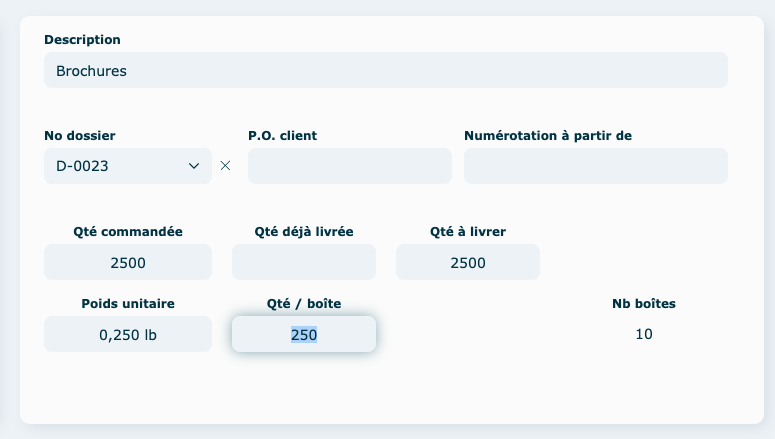Focus the Qté à livrer field
Viewport: 775px width, 439px height.
[x=467, y=262]
